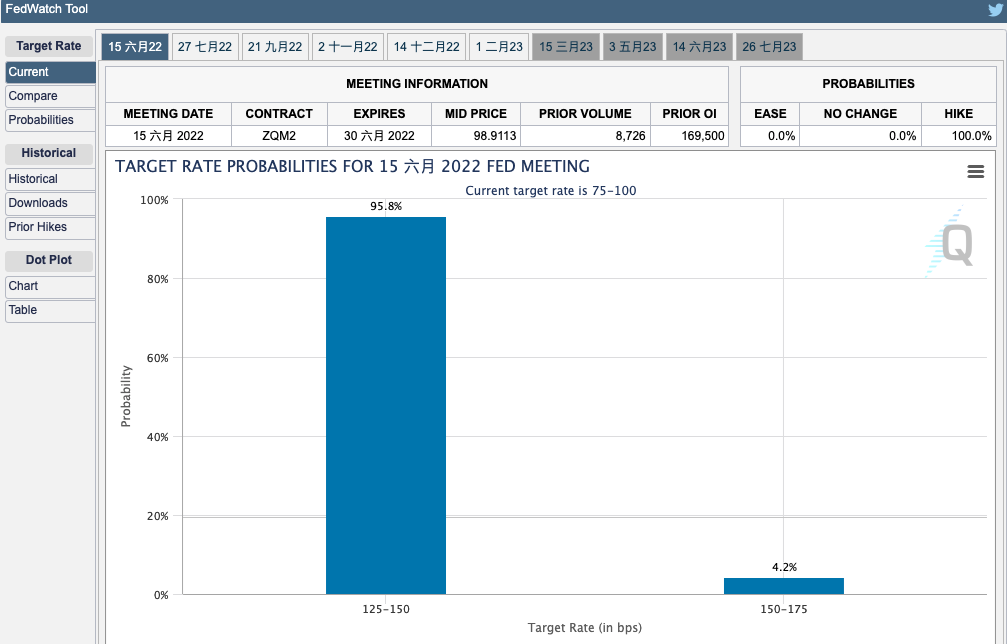Viewport: 1007px width, 644px height.
Task: Click the ZQM2 contract cell
Action: pos(279,136)
